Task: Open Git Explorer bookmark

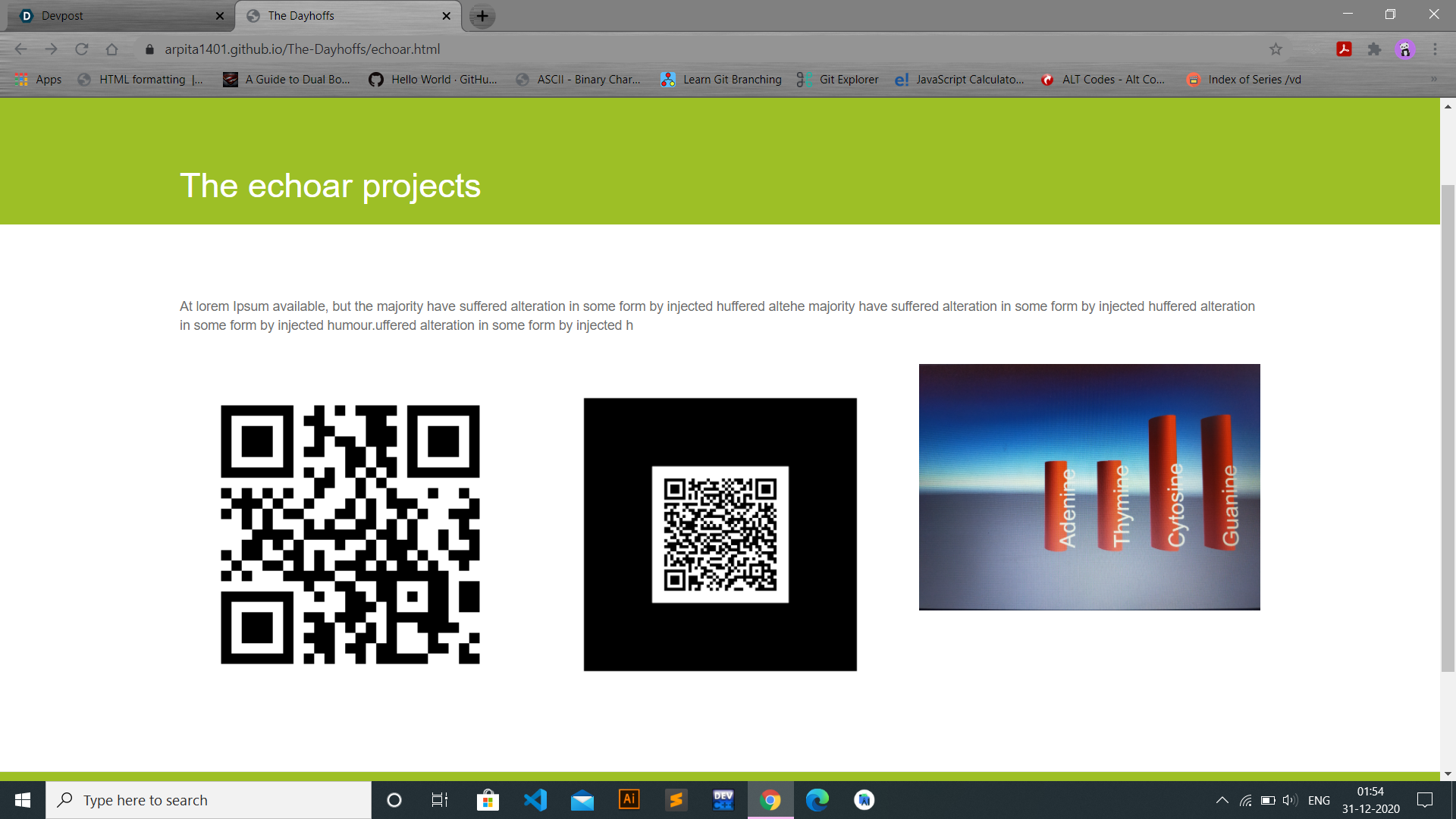Action: tap(838, 80)
